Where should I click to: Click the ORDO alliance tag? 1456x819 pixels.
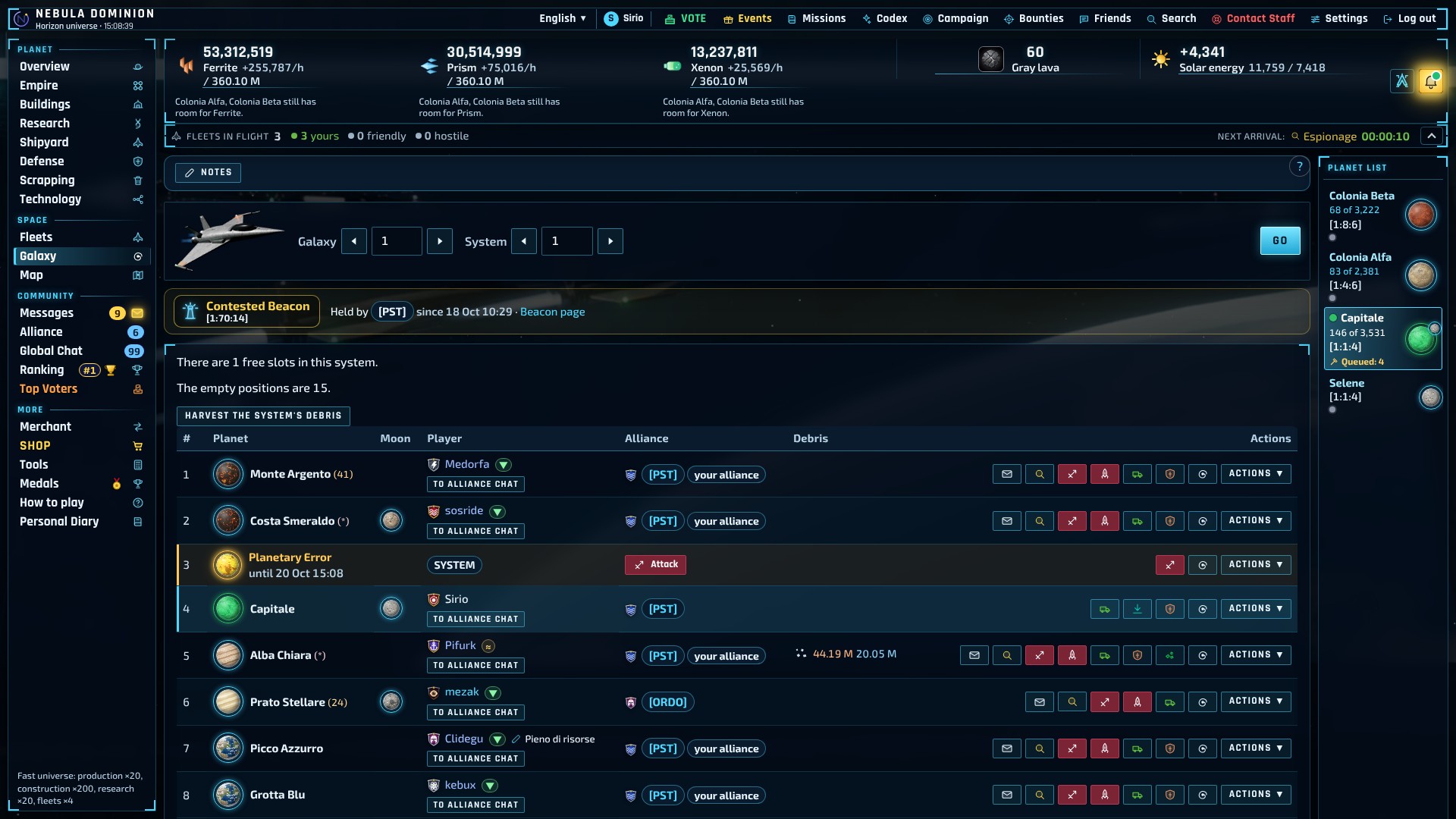click(x=668, y=702)
